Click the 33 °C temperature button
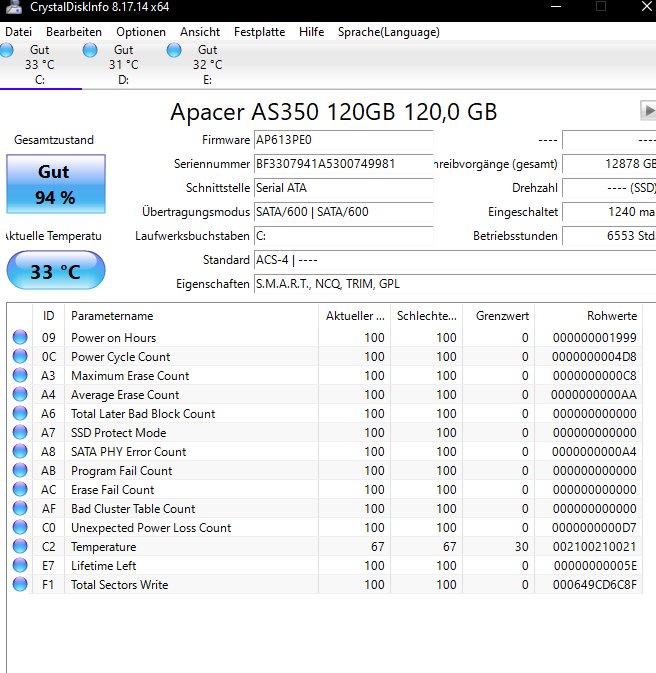The height and width of the screenshot is (673, 656). (56, 271)
